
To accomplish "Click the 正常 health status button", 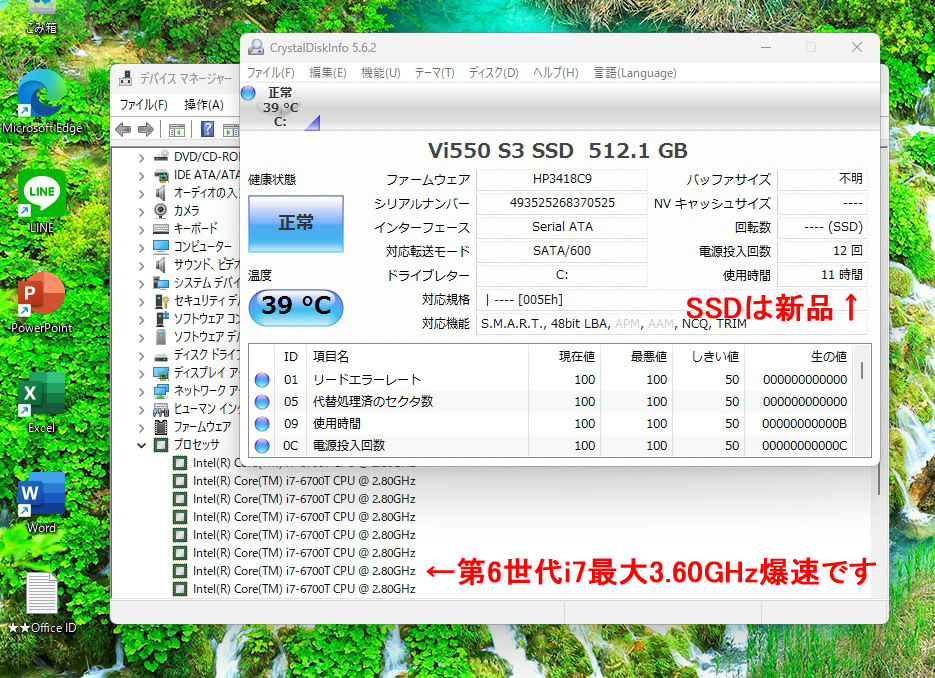I will click(x=296, y=224).
